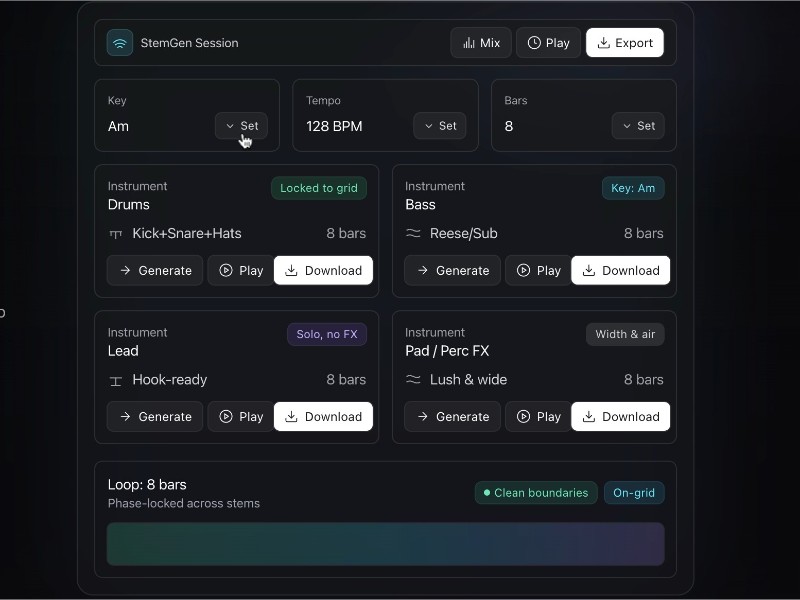Export the StemGen session
The height and width of the screenshot is (600, 800).
pyautogui.click(x=625, y=43)
